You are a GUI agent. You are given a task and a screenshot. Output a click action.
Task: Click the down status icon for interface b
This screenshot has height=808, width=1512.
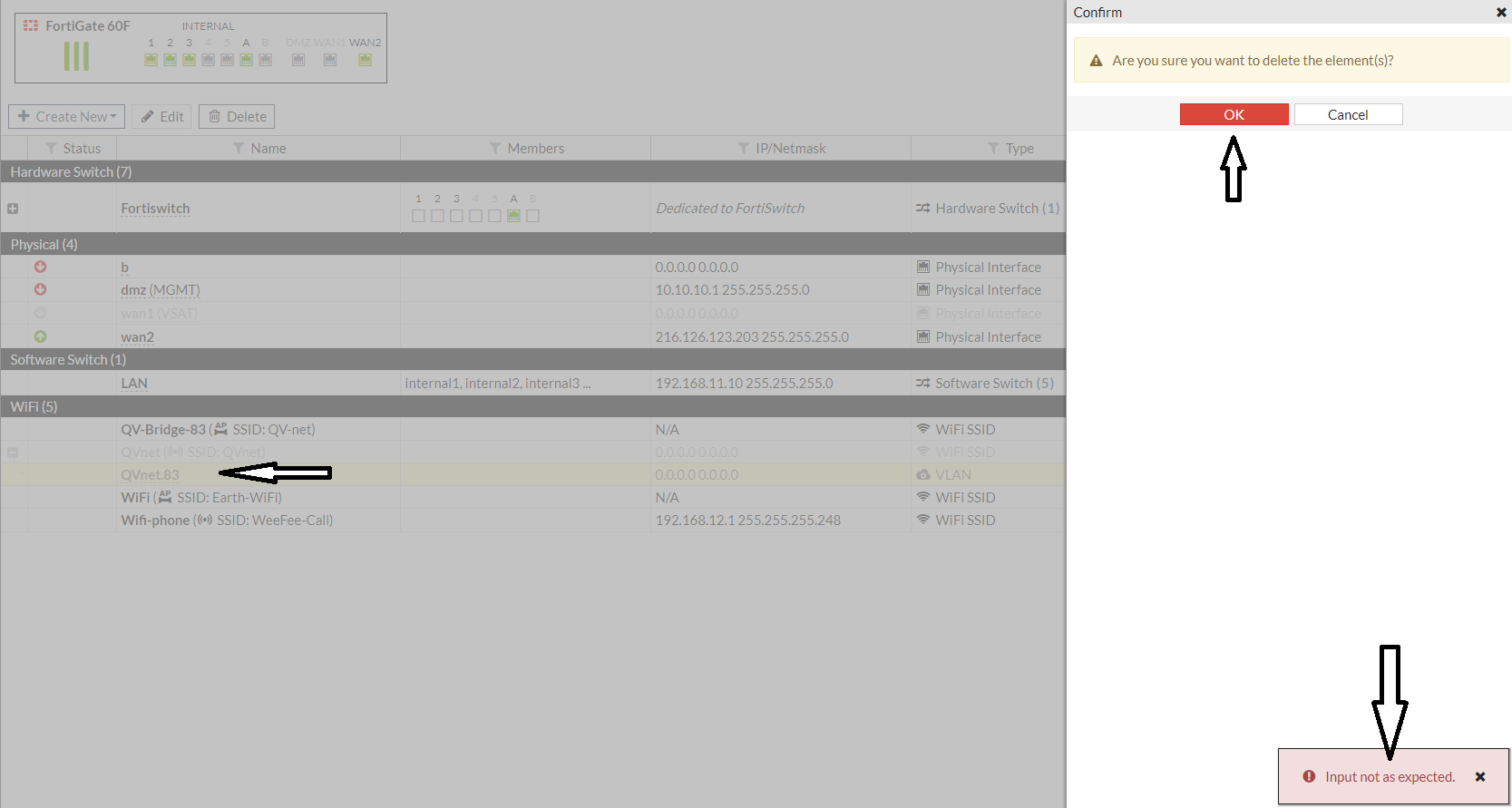pyautogui.click(x=40, y=267)
